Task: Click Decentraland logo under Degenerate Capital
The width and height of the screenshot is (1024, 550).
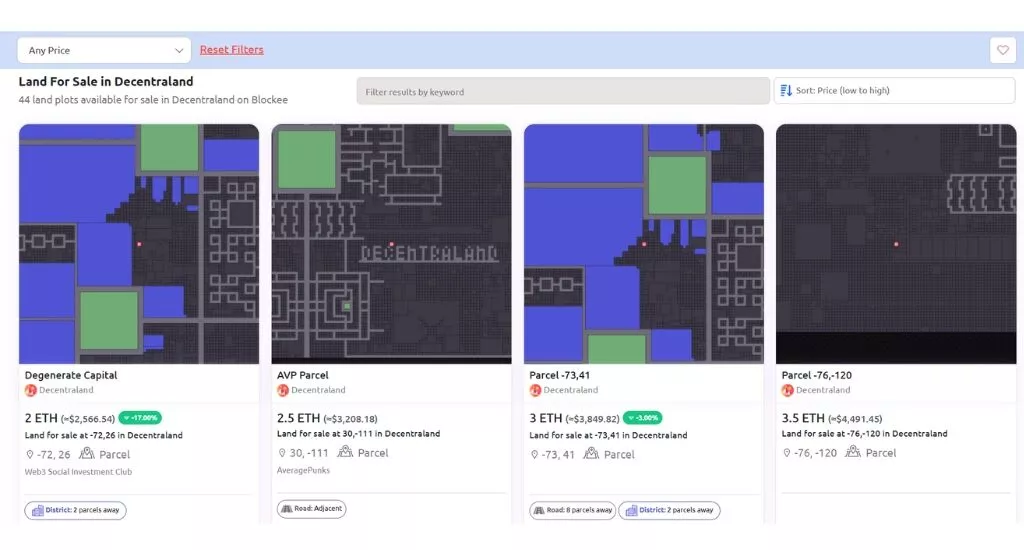Action: 30,390
